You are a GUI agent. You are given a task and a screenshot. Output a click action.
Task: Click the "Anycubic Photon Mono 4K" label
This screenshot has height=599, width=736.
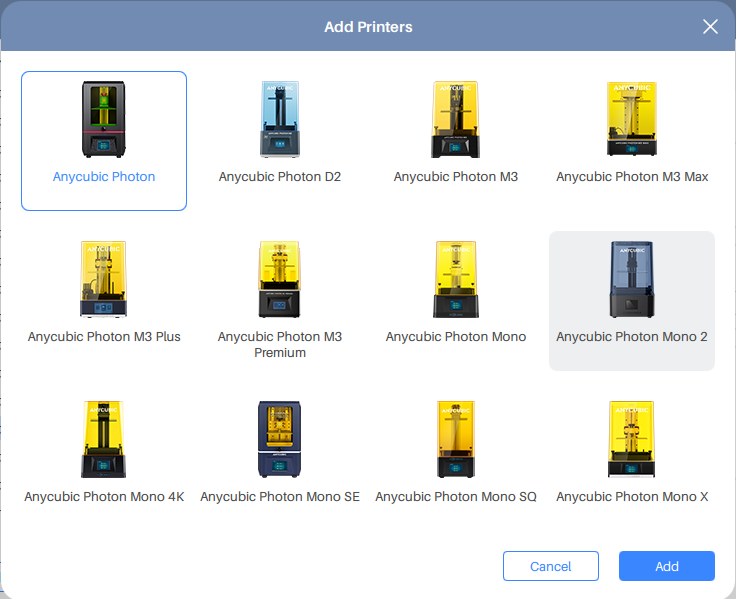coord(104,497)
